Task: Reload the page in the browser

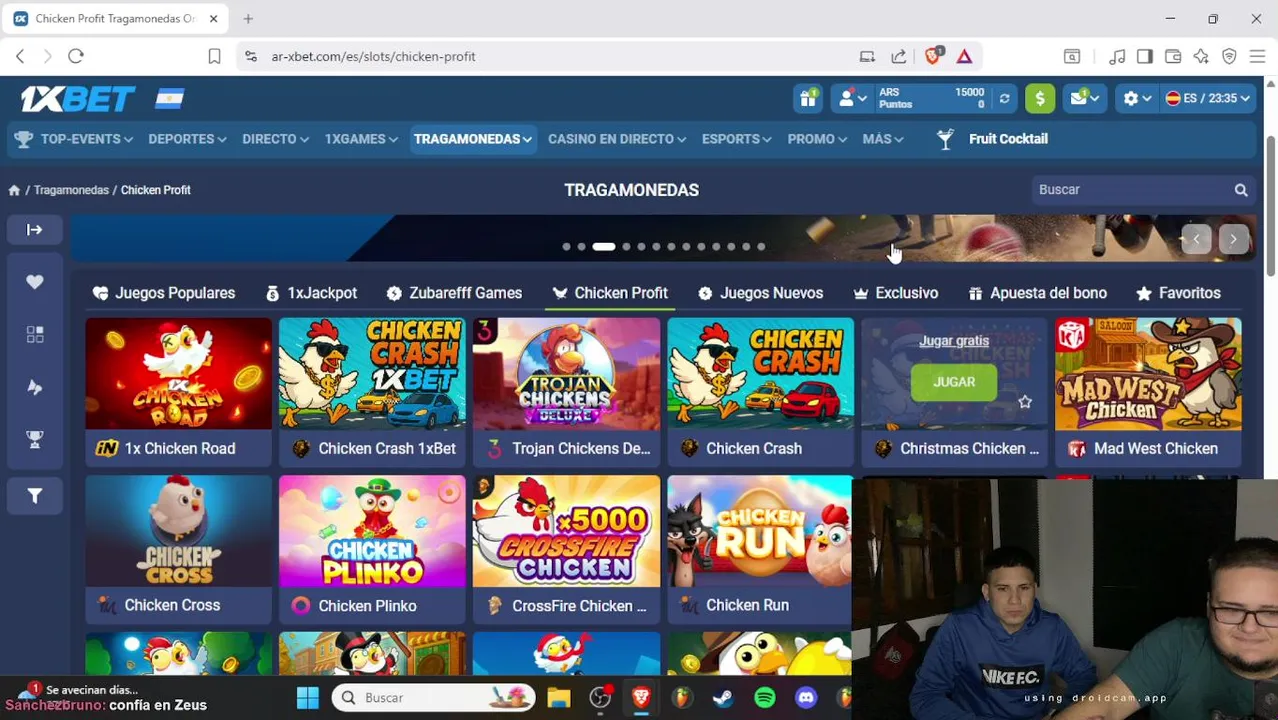Action: coord(76,57)
